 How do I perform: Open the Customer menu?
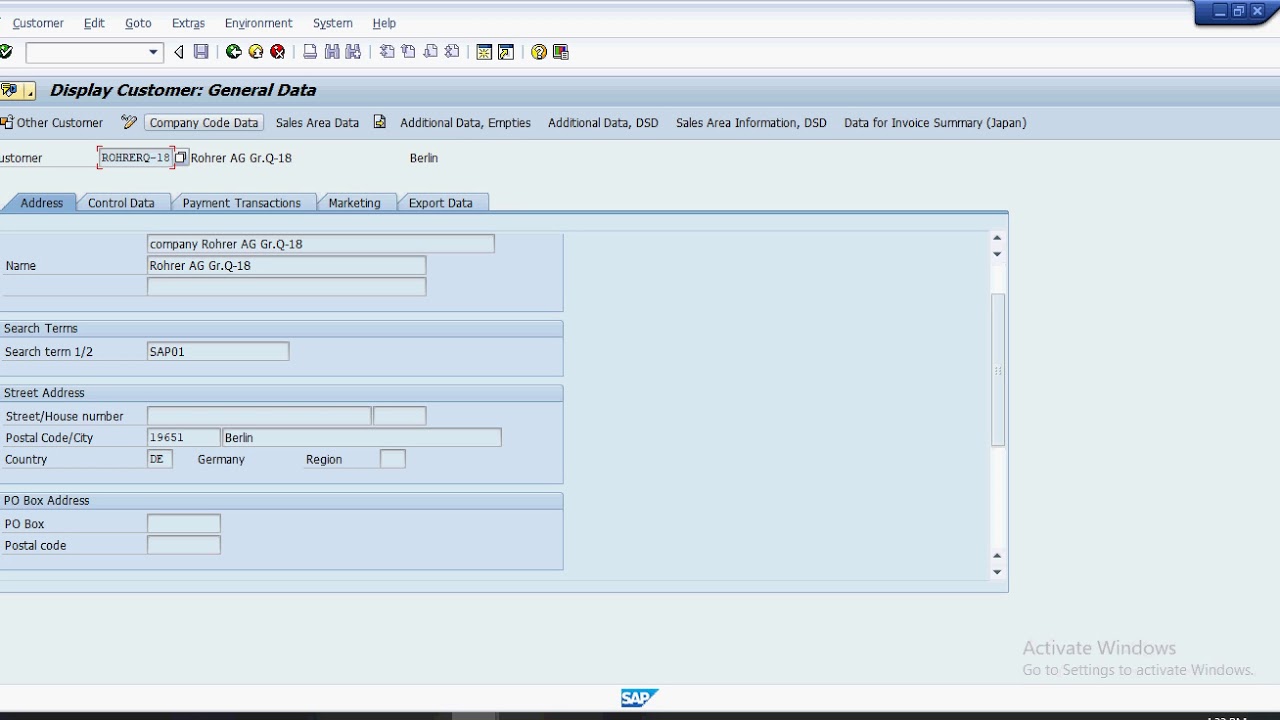pos(38,23)
